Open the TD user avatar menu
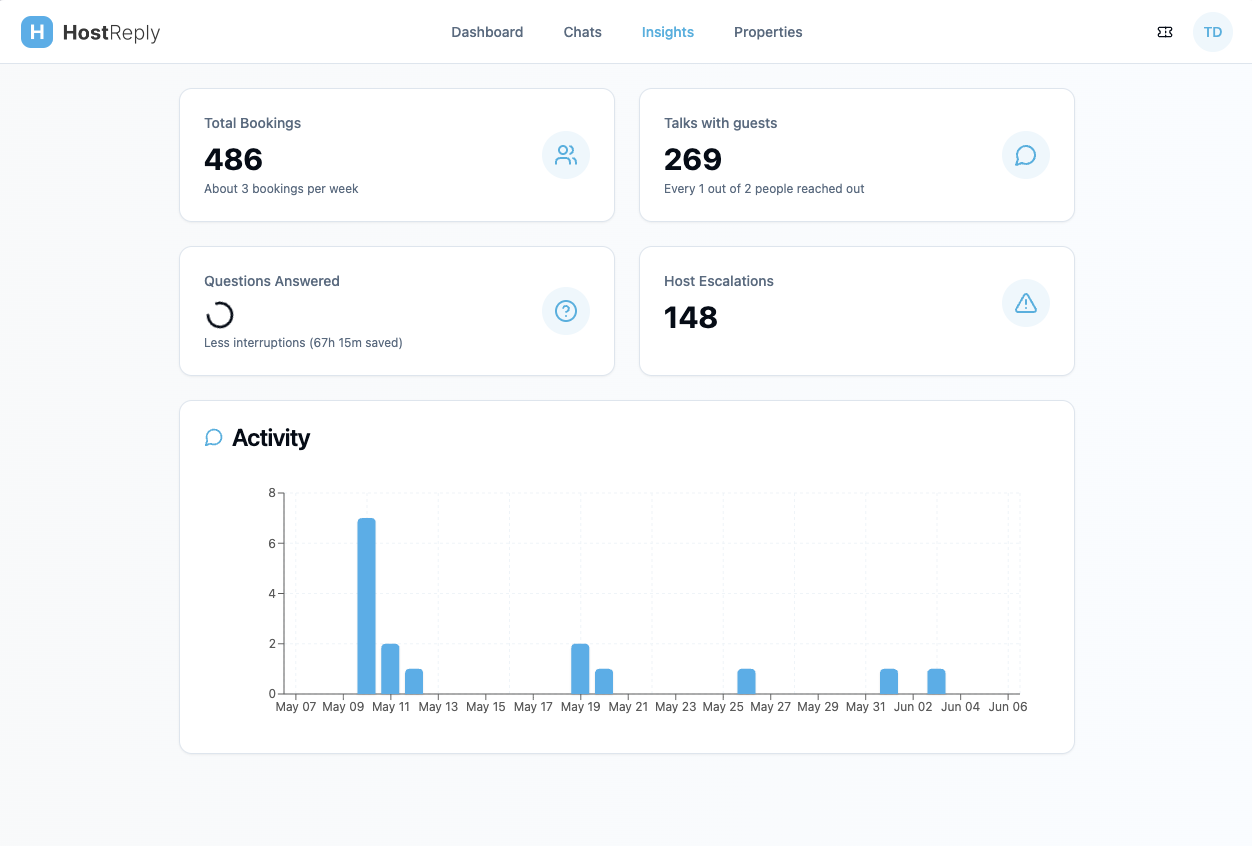The image size is (1252, 846). coord(1213,32)
